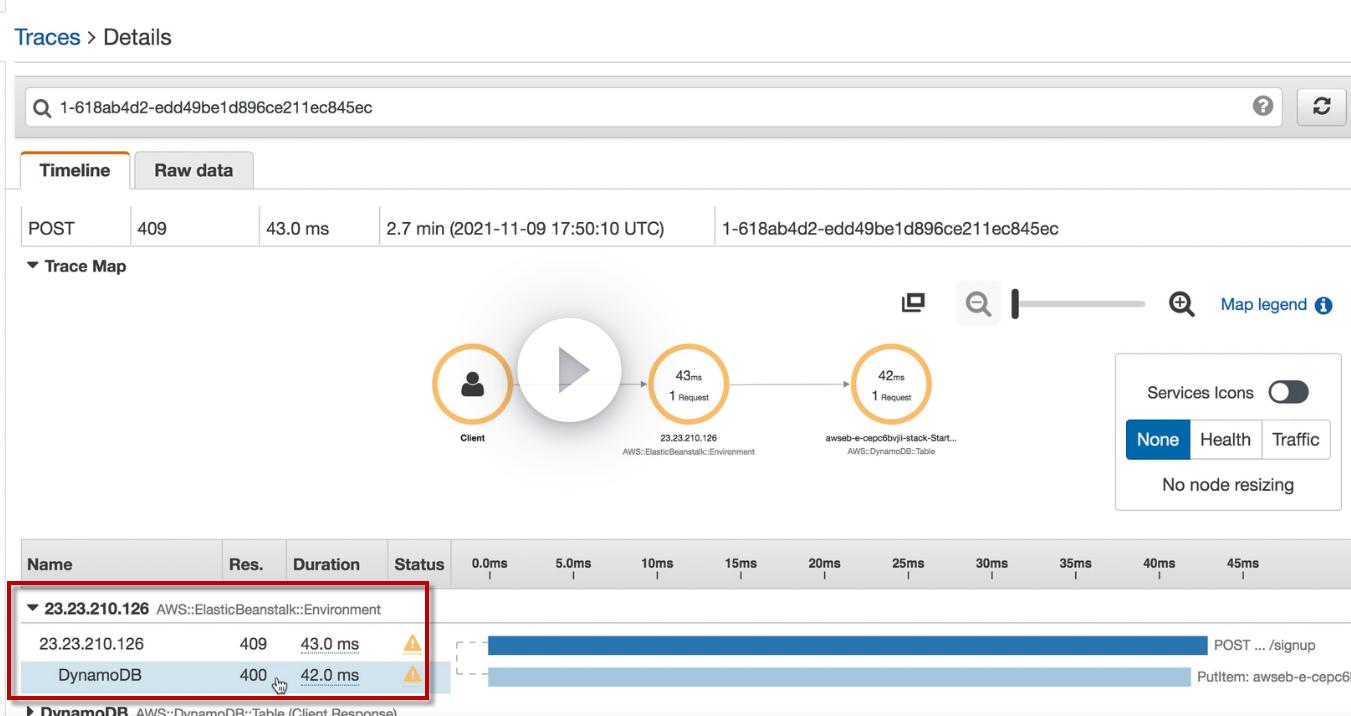
Task: Open the help question mark icon
Action: tap(1263, 106)
